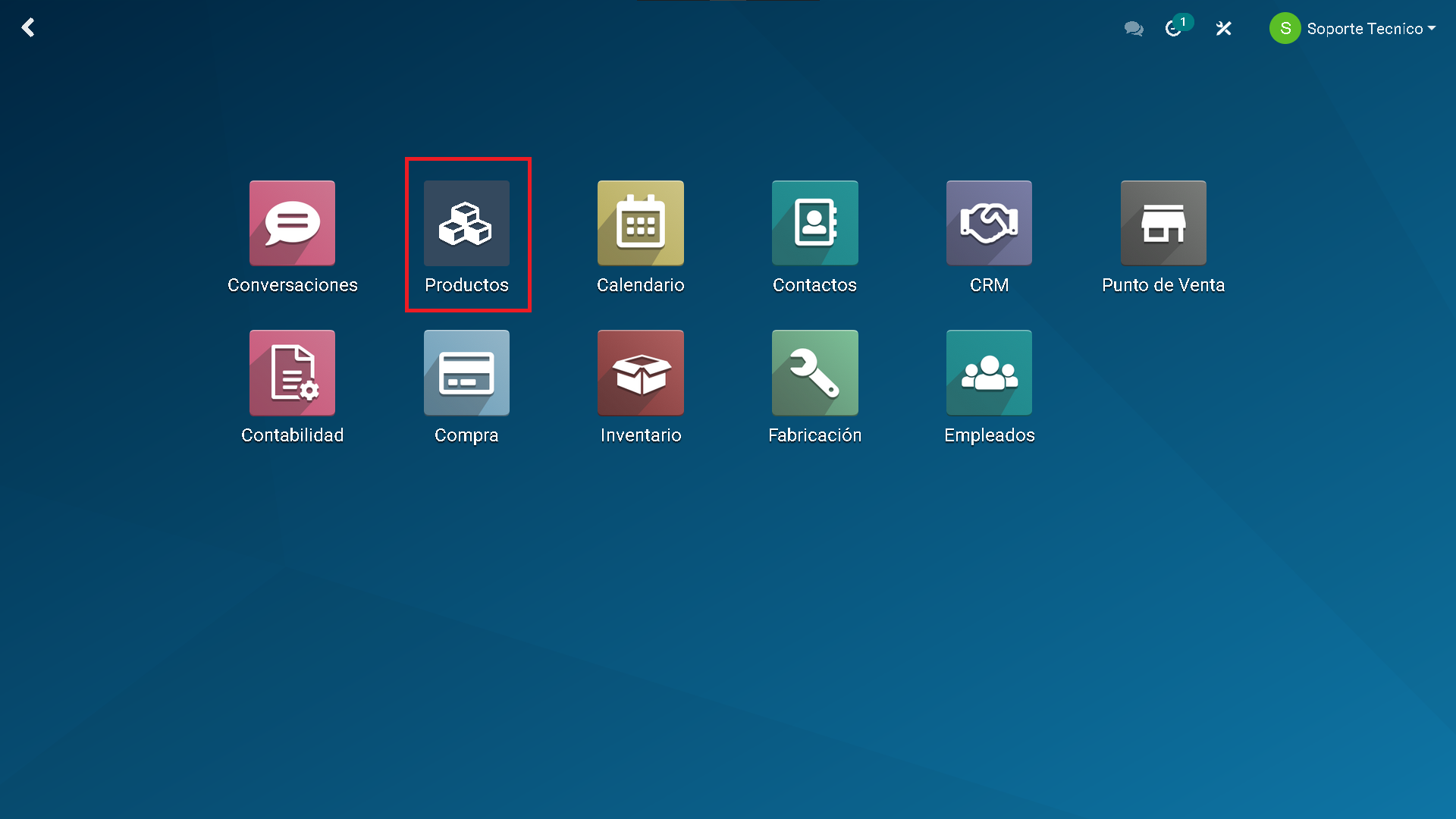Click the debug tools icon

coord(1223,29)
